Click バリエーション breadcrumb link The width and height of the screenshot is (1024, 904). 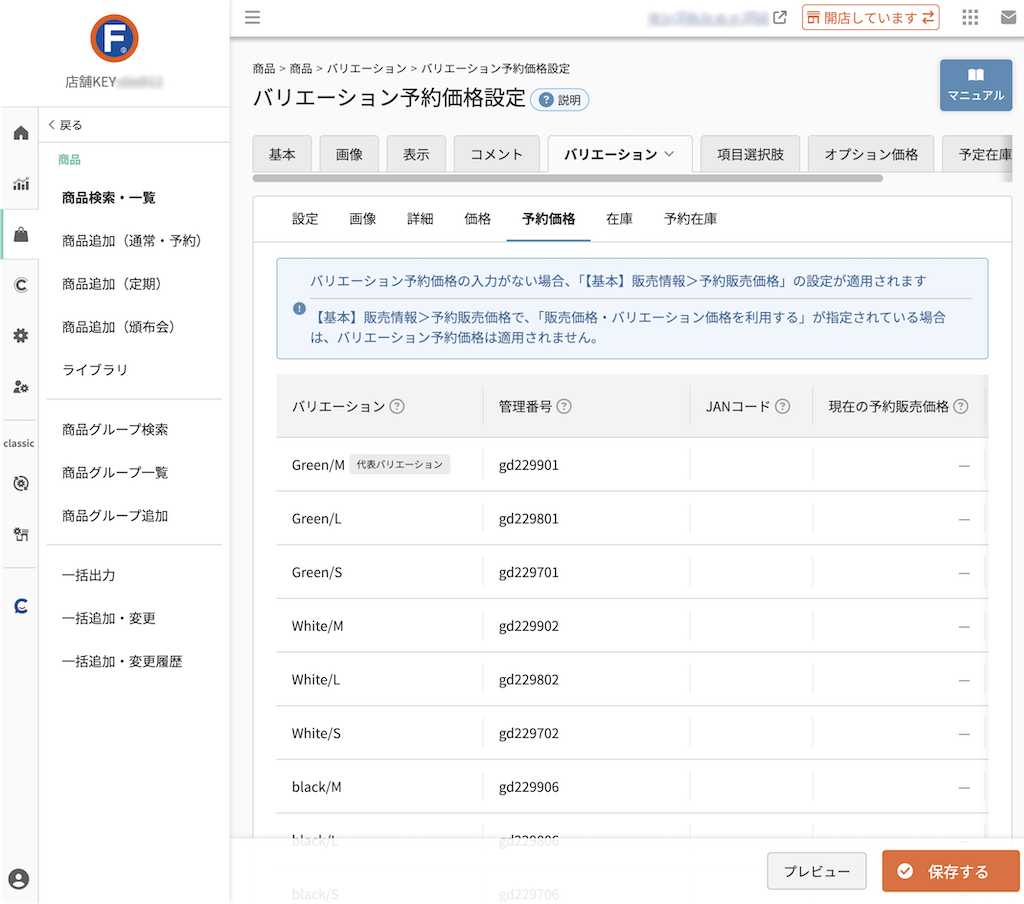click(366, 69)
